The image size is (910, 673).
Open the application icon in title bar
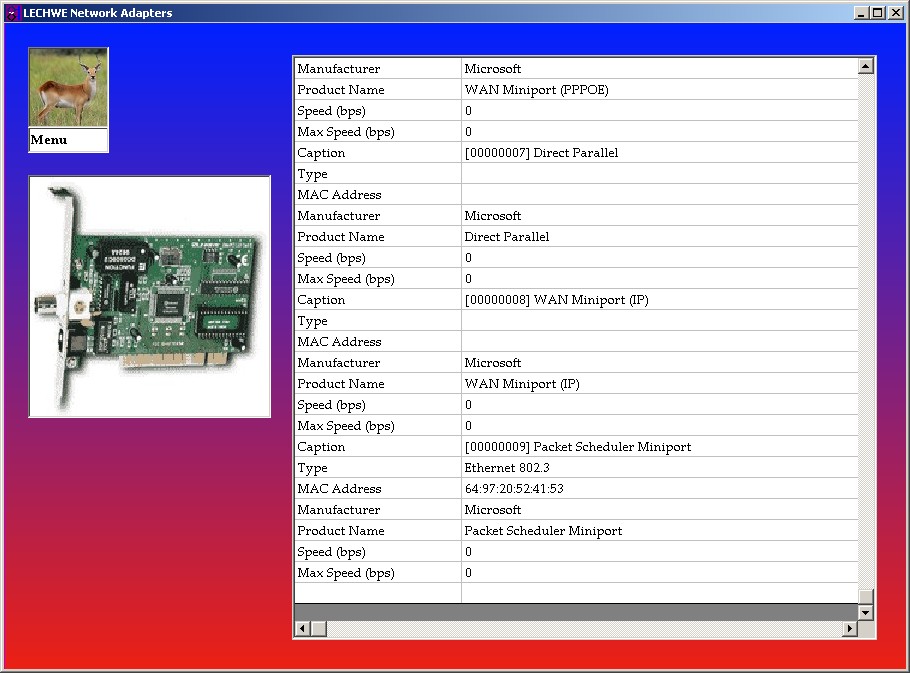pos(12,13)
